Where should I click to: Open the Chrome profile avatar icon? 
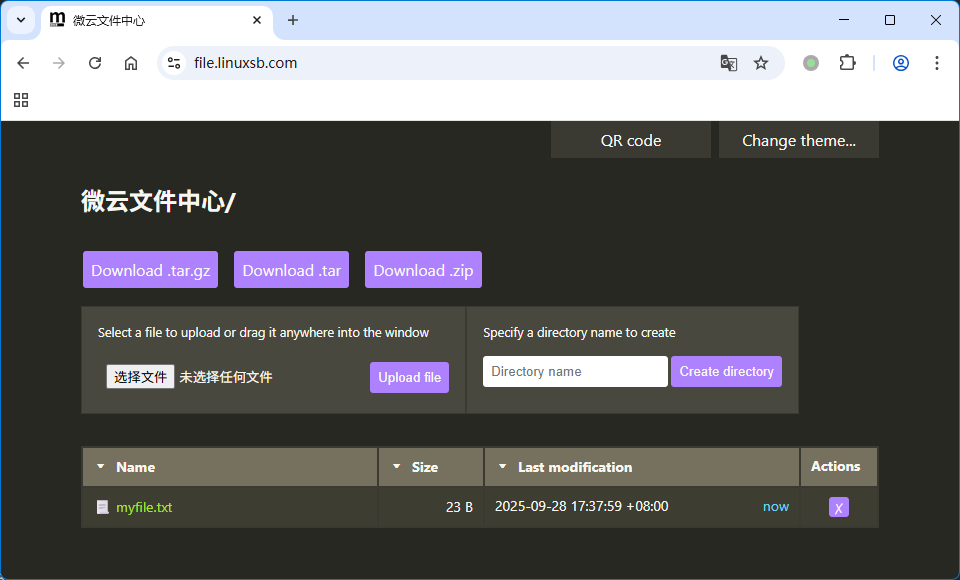(901, 63)
